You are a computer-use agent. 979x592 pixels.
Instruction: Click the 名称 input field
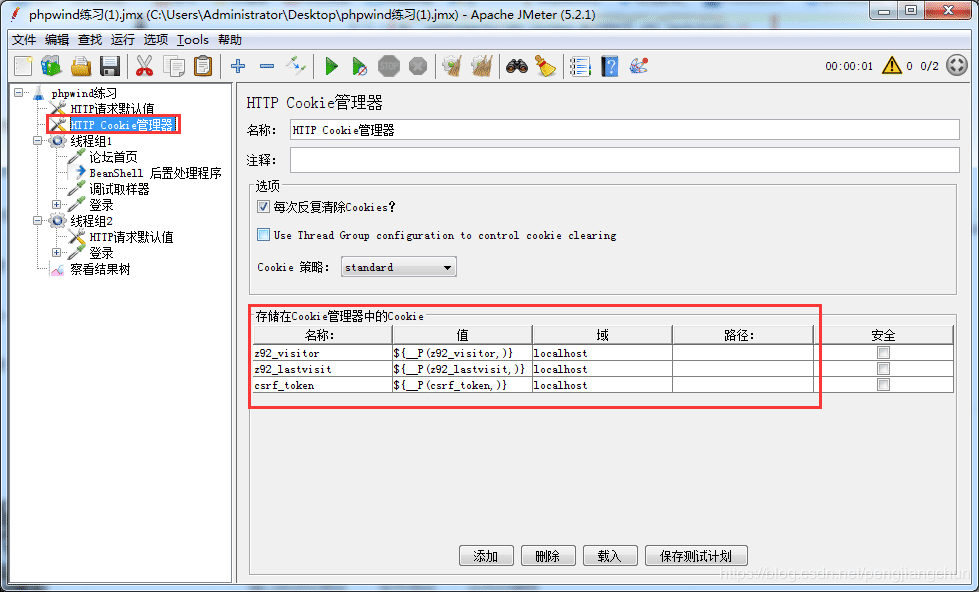pos(624,130)
